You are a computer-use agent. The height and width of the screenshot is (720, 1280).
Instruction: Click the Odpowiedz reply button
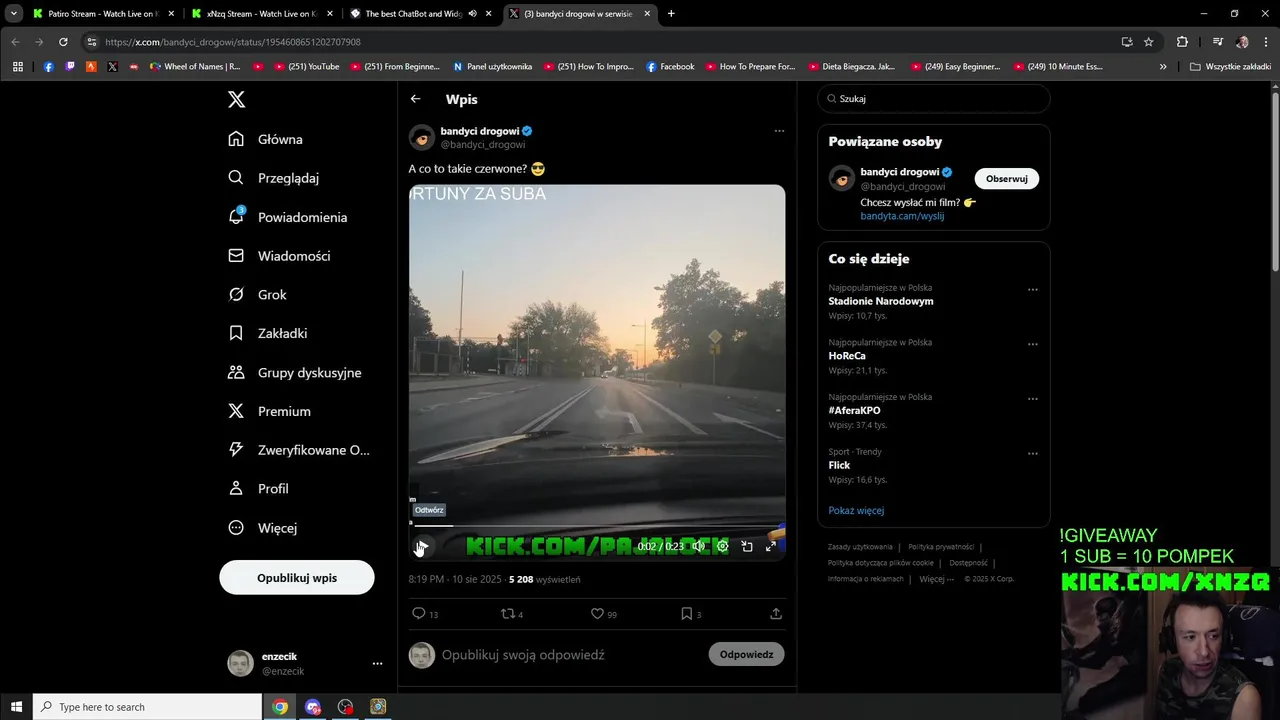tap(747, 655)
